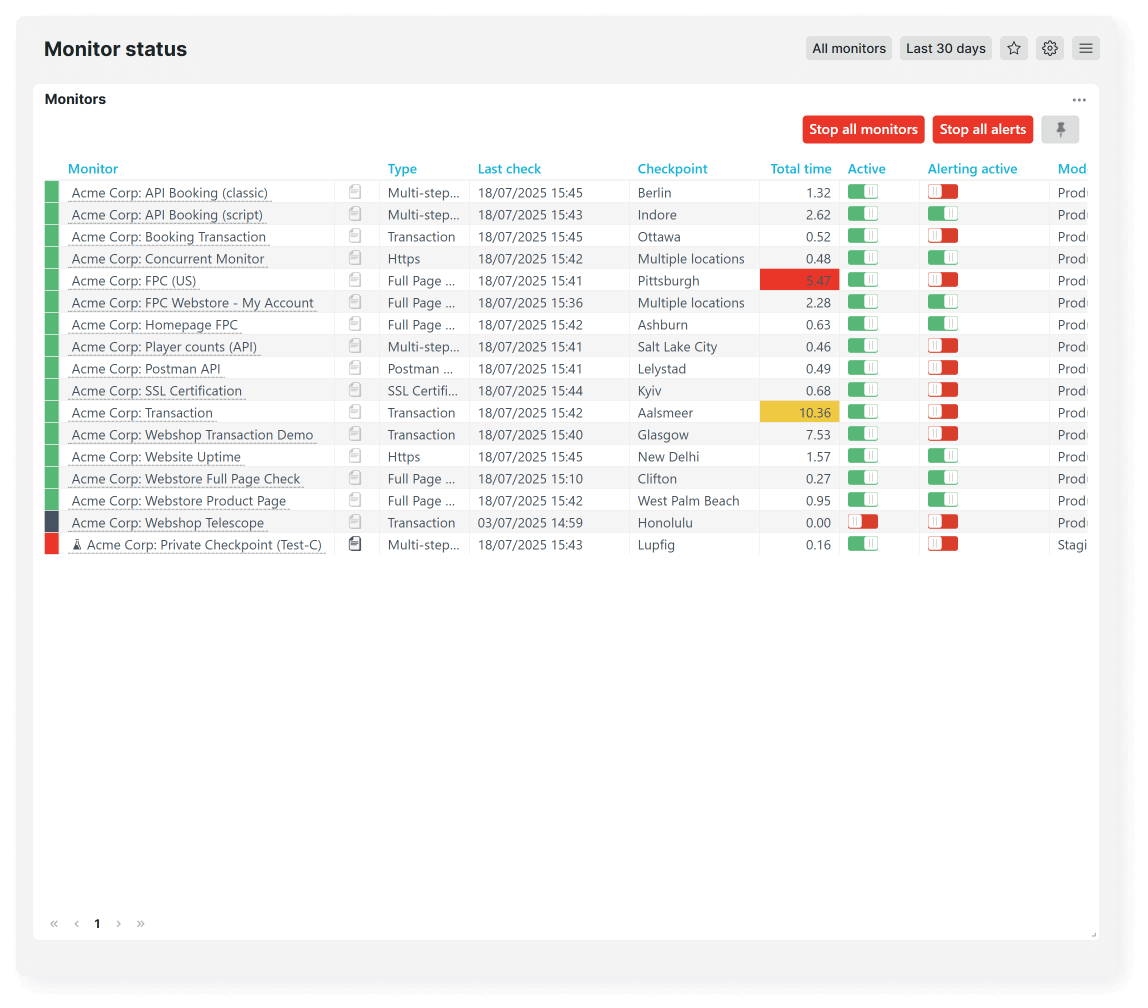Open the Last 30 days period selector
The height and width of the screenshot is (1008, 1148).
[x=945, y=48]
